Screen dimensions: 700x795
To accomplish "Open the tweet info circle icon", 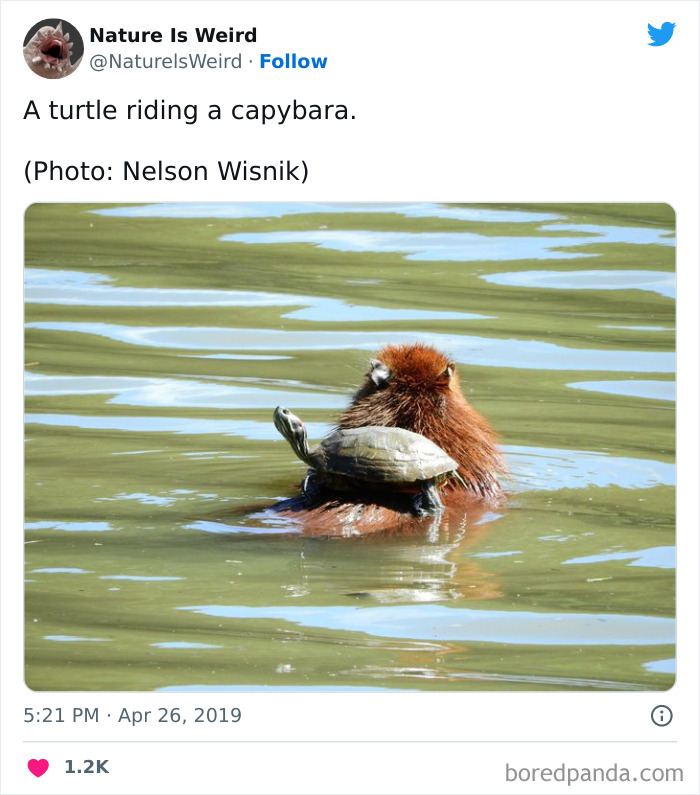I will pyautogui.click(x=661, y=715).
